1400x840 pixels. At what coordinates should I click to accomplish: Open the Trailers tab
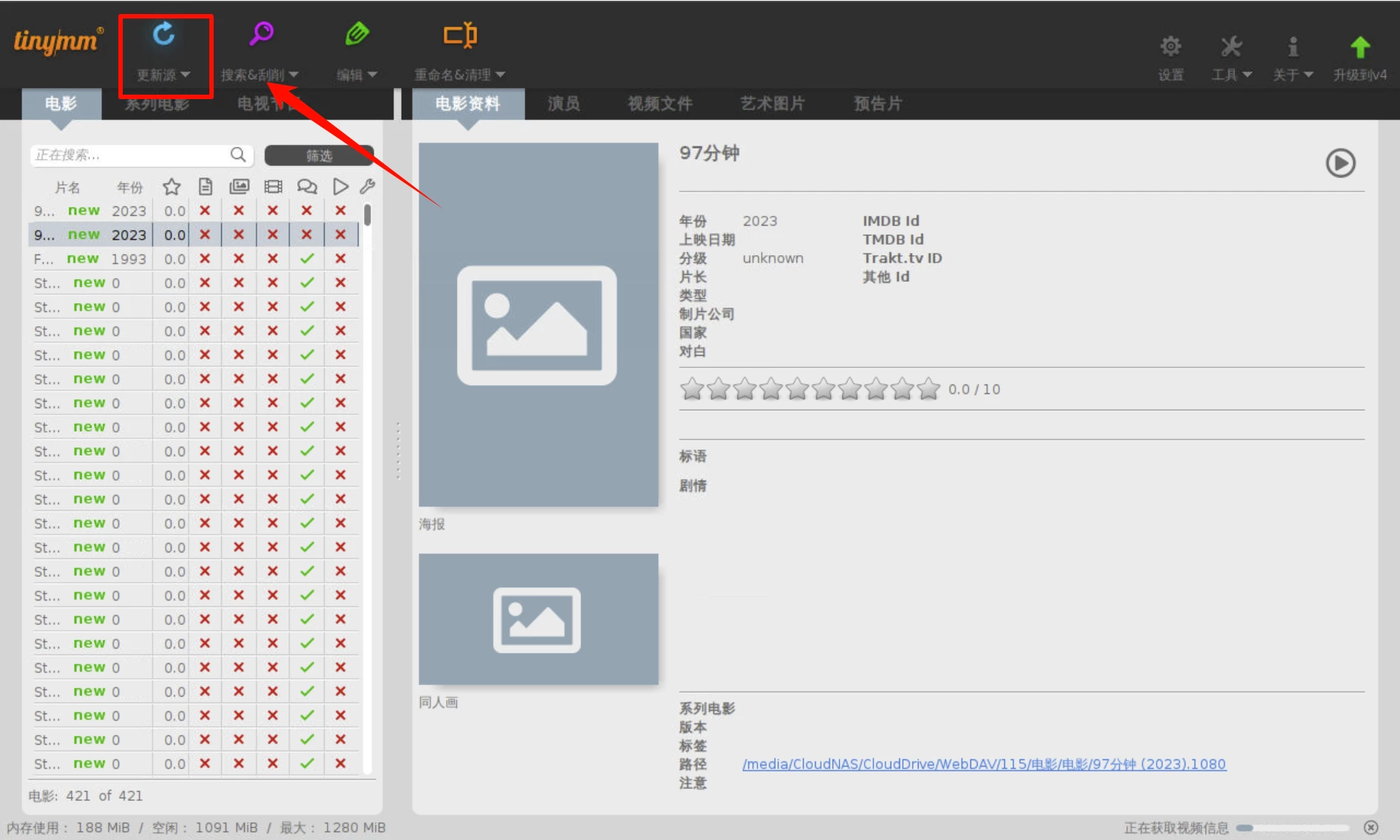point(878,104)
